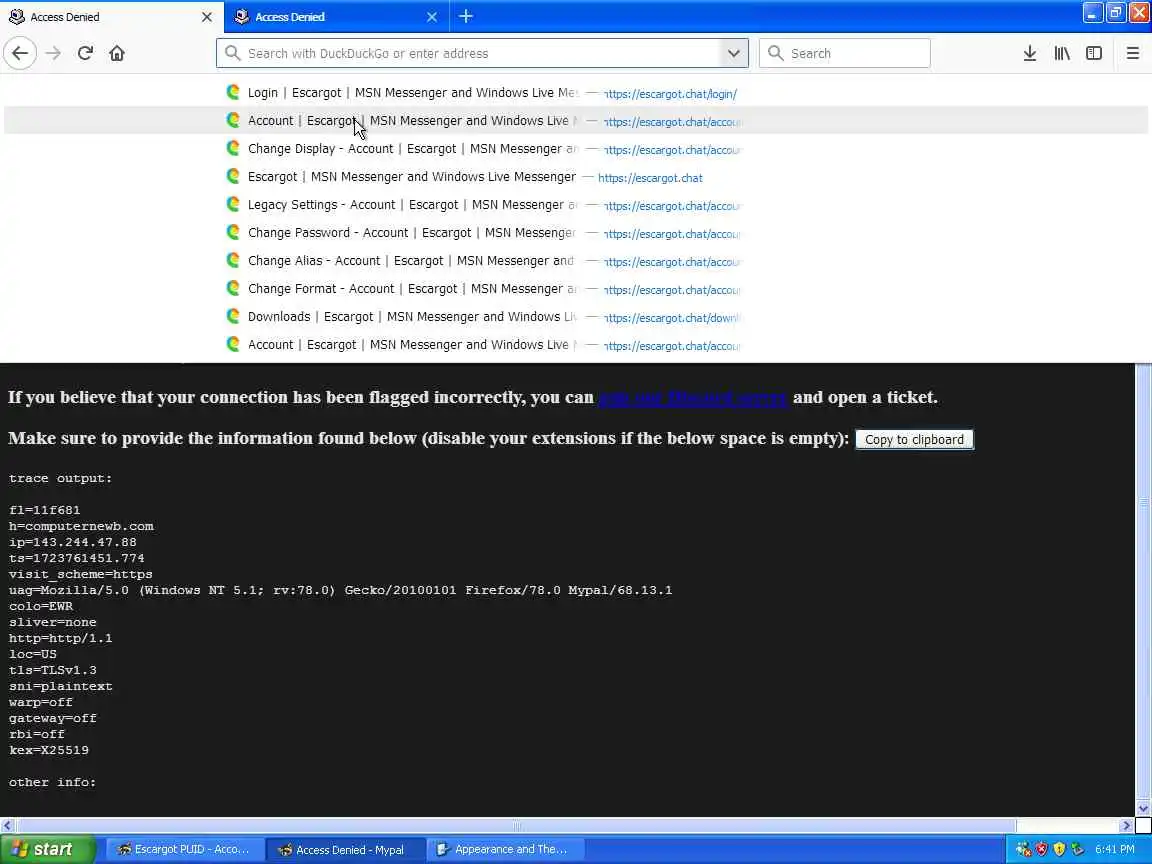
Task: Expand the address bar history dropdown arrow
Action: (x=733, y=53)
